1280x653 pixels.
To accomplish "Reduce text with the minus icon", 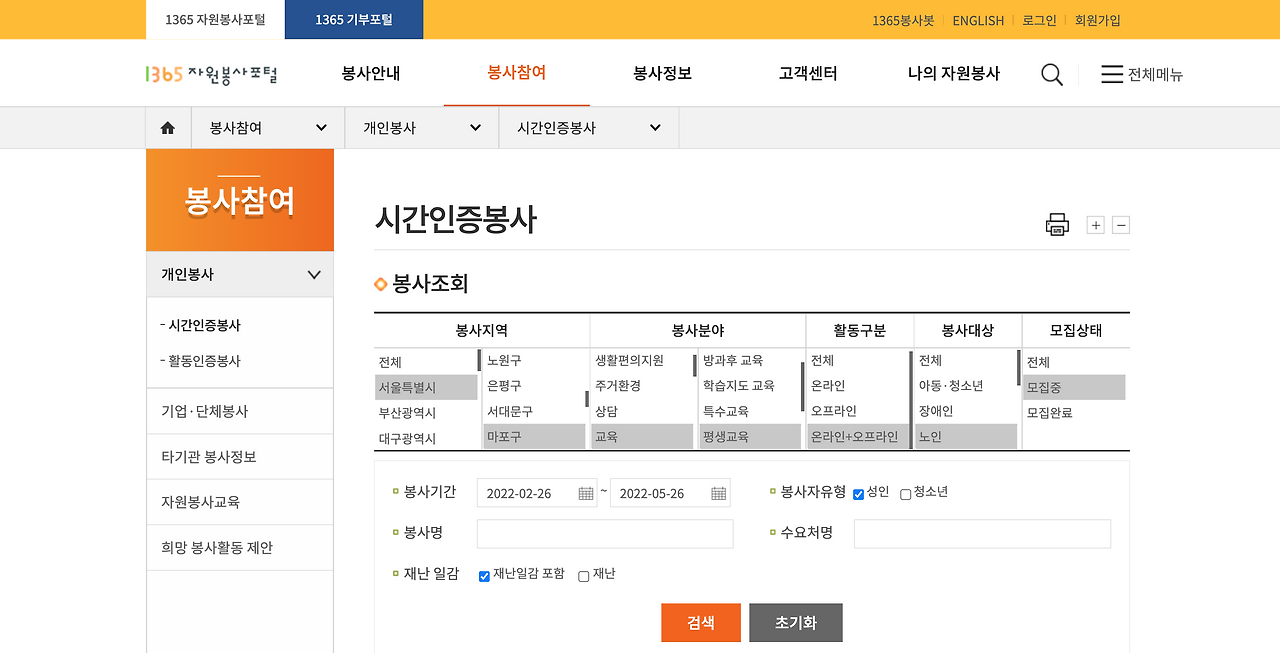I will click(x=1120, y=224).
